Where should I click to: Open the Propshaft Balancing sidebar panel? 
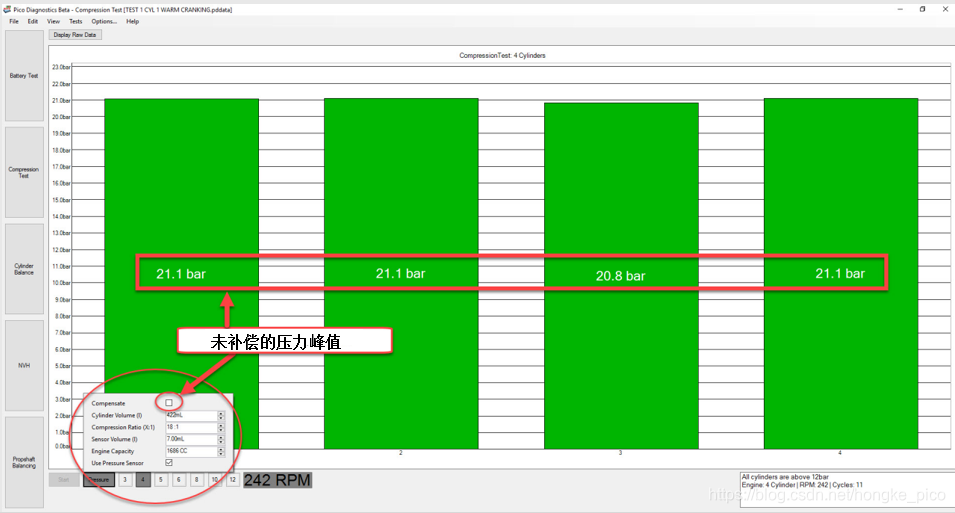(x=24, y=462)
